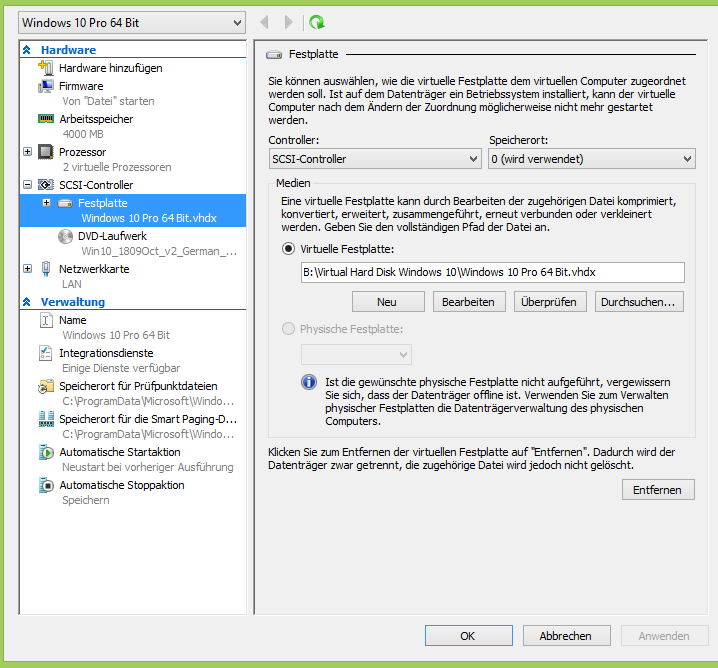Click 'Windows 10 Pro 64 Bit.vhdx' in tree

149,218
